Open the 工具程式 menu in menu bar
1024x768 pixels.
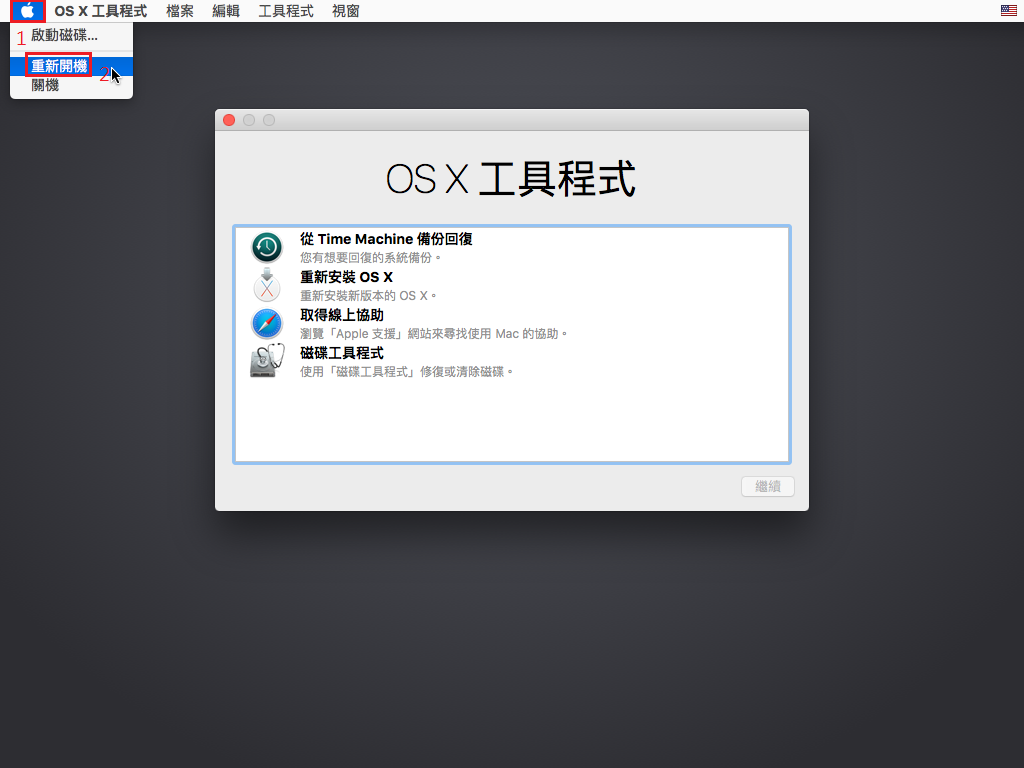pyautogui.click(x=286, y=11)
